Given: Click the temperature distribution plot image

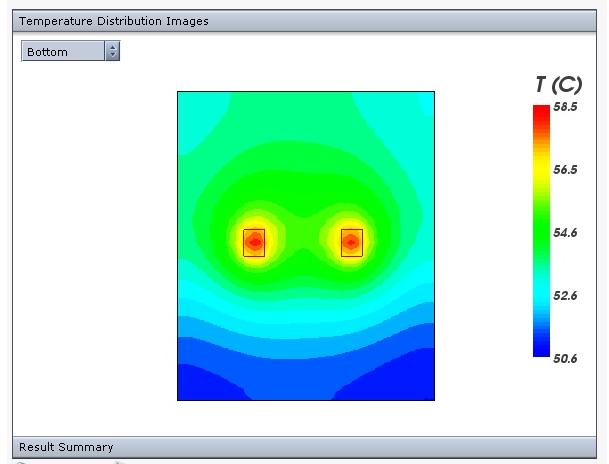Looking at the screenshot, I should coord(306,246).
